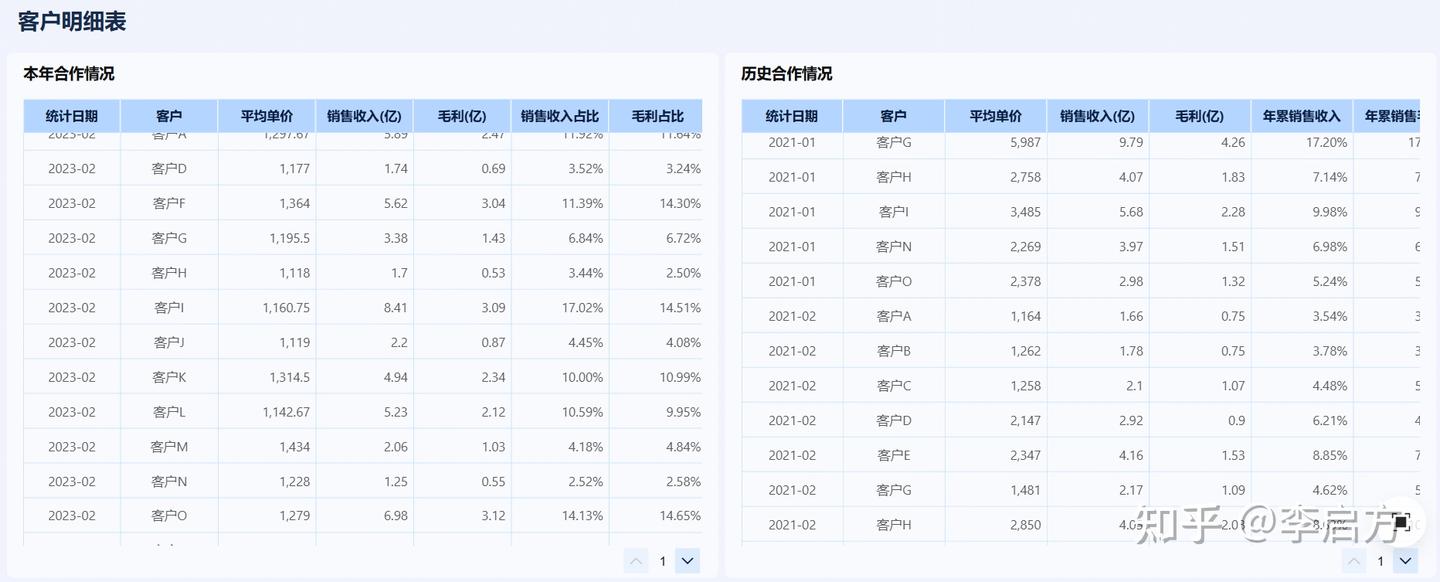Click the previous page chevron under 历史合作情况
Viewport: 1440px width, 582px height.
[x=1354, y=561]
